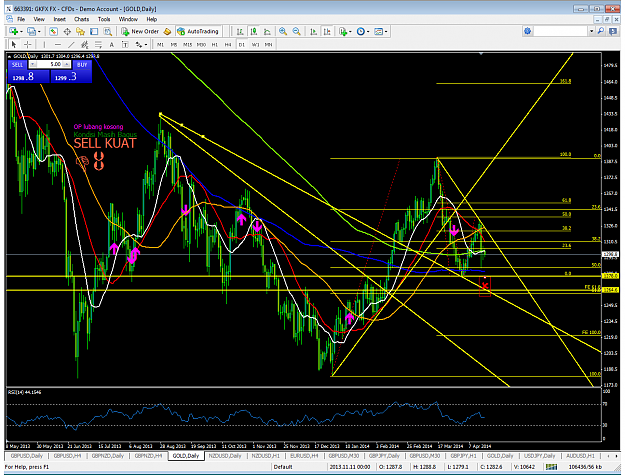Select the M1 timeframe
625x475 pixels.
point(160,45)
